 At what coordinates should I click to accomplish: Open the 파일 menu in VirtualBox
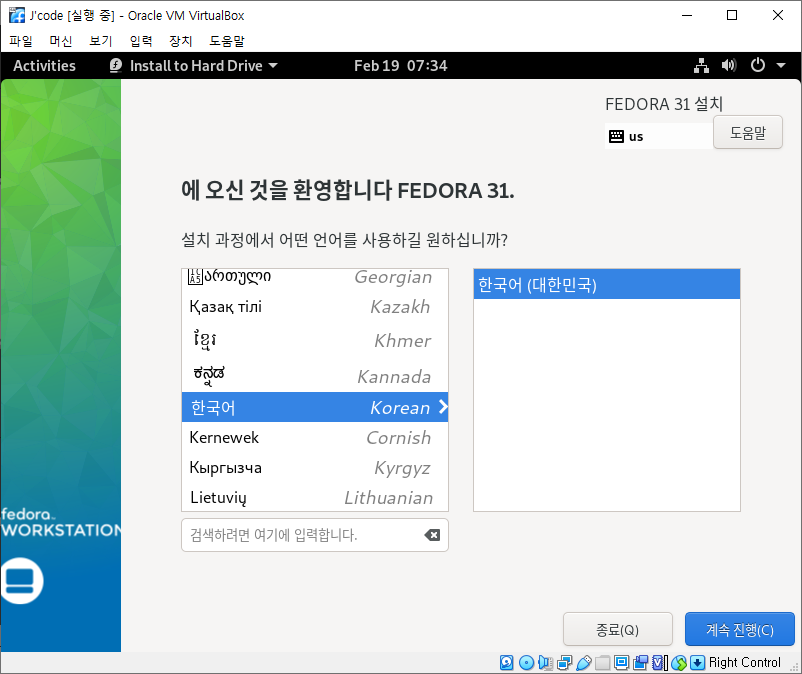point(21,41)
